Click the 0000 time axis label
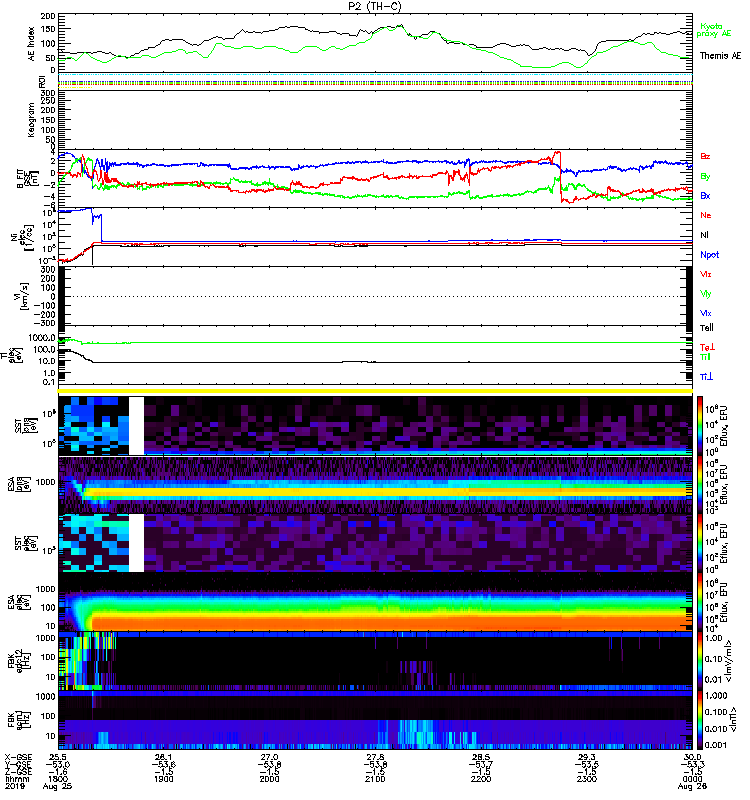 [692, 779]
